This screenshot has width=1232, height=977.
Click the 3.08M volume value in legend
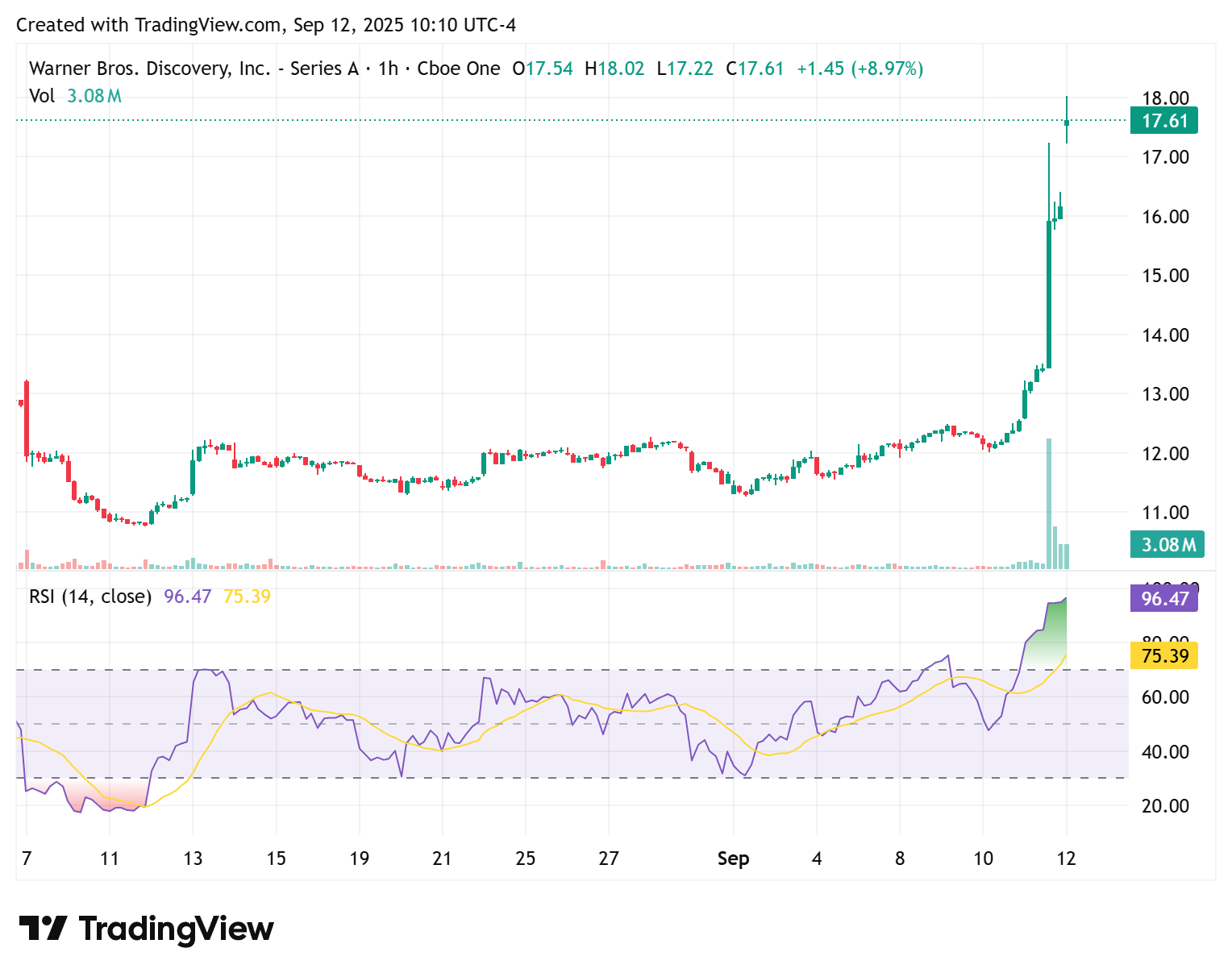(94, 96)
